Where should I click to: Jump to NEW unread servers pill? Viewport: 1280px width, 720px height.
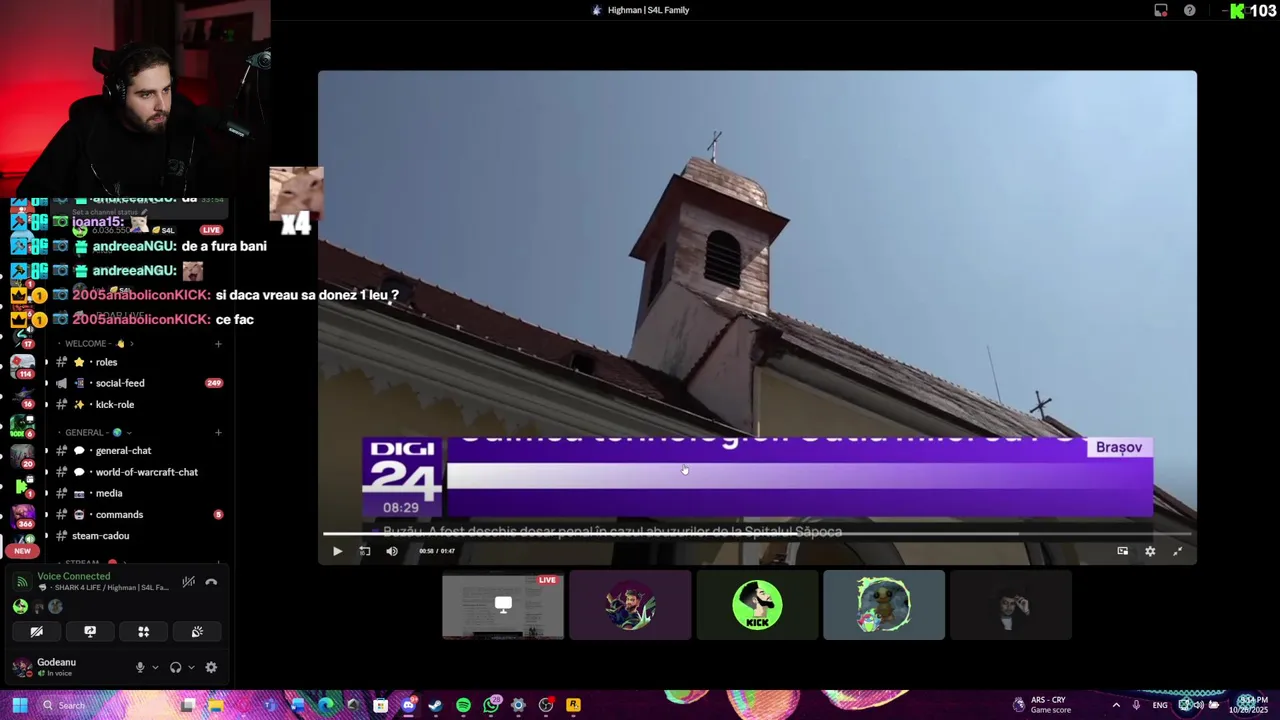pyautogui.click(x=22, y=551)
